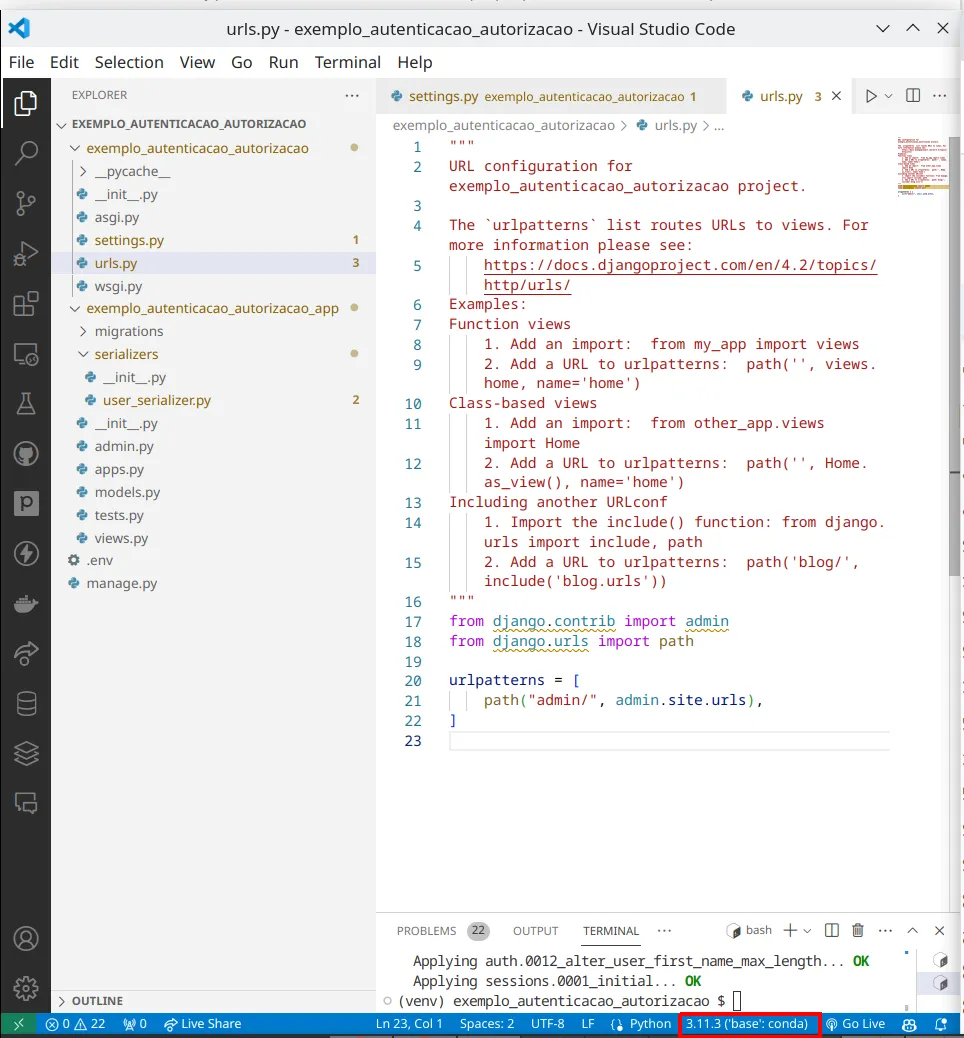Image resolution: width=964 pixels, height=1038 pixels.
Task: Start Live Share from status bar
Action: (x=203, y=1023)
